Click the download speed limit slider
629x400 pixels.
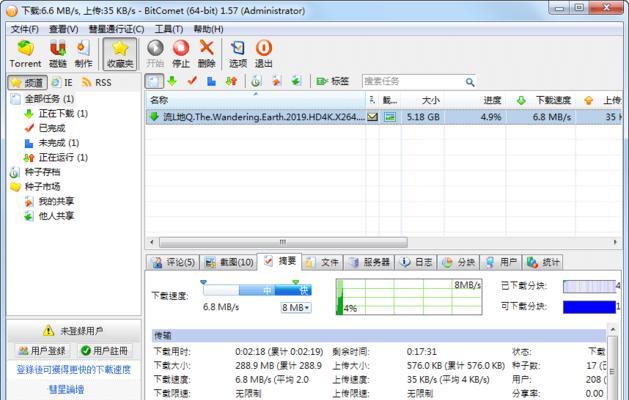pos(257,289)
